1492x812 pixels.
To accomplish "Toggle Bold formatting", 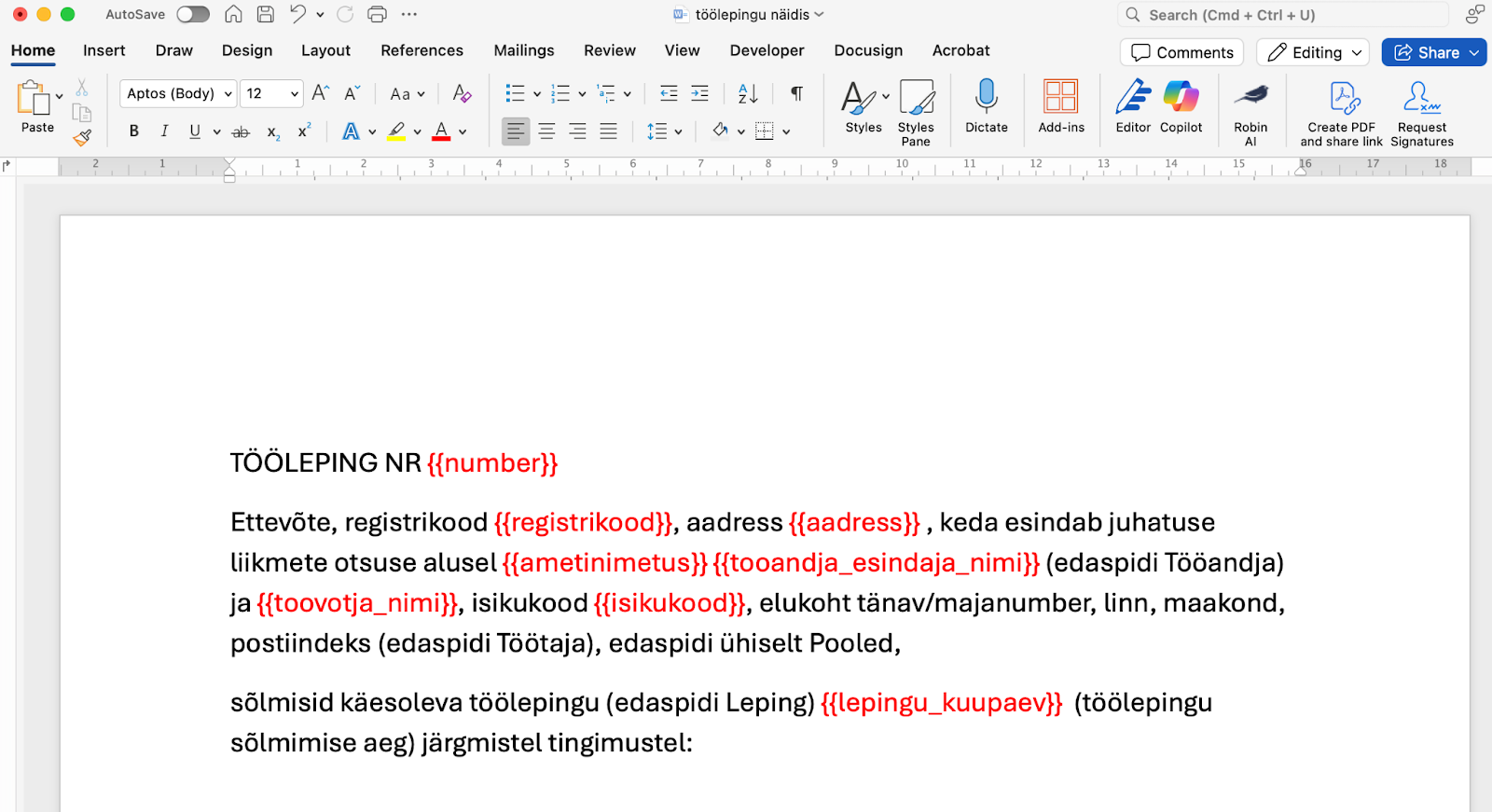I will click(134, 131).
